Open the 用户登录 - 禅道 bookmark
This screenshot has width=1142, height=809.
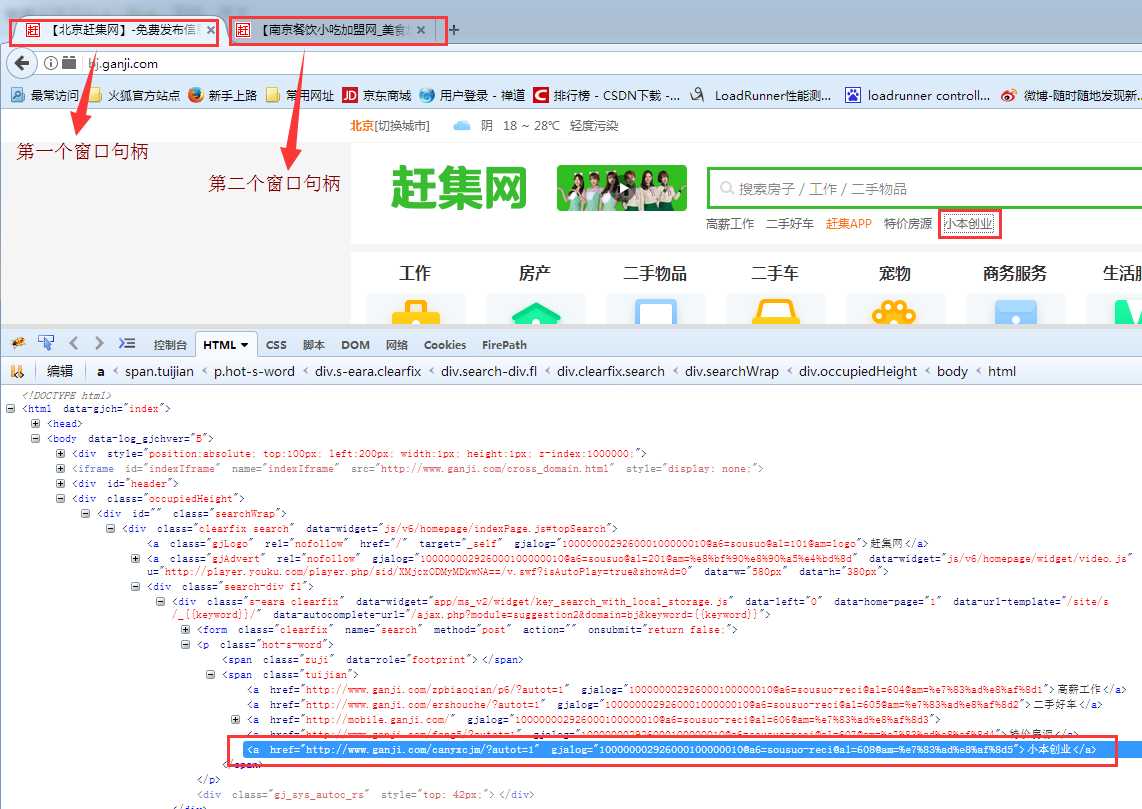click(x=473, y=95)
